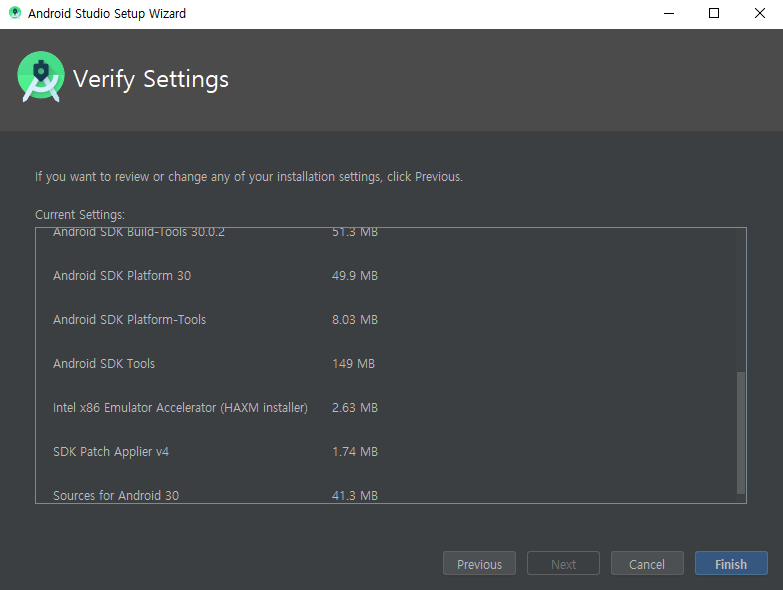The height and width of the screenshot is (590, 783).
Task: Click the 2.63 MB size value
Action: [x=355, y=407]
